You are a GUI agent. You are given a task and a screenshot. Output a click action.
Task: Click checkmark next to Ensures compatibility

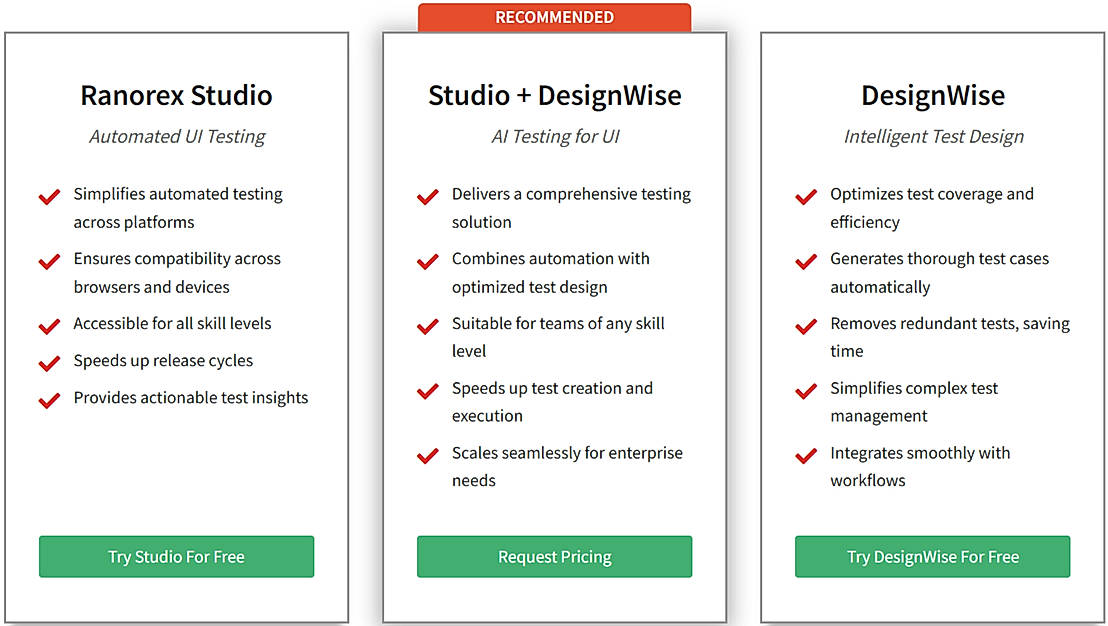(50, 262)
